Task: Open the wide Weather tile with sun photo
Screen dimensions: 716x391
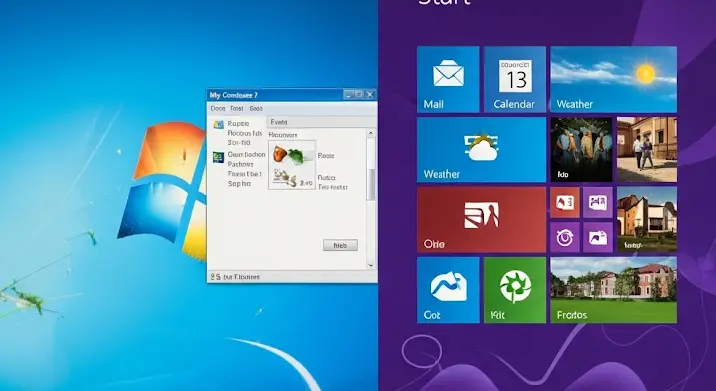Action: [x=613, y=79]
